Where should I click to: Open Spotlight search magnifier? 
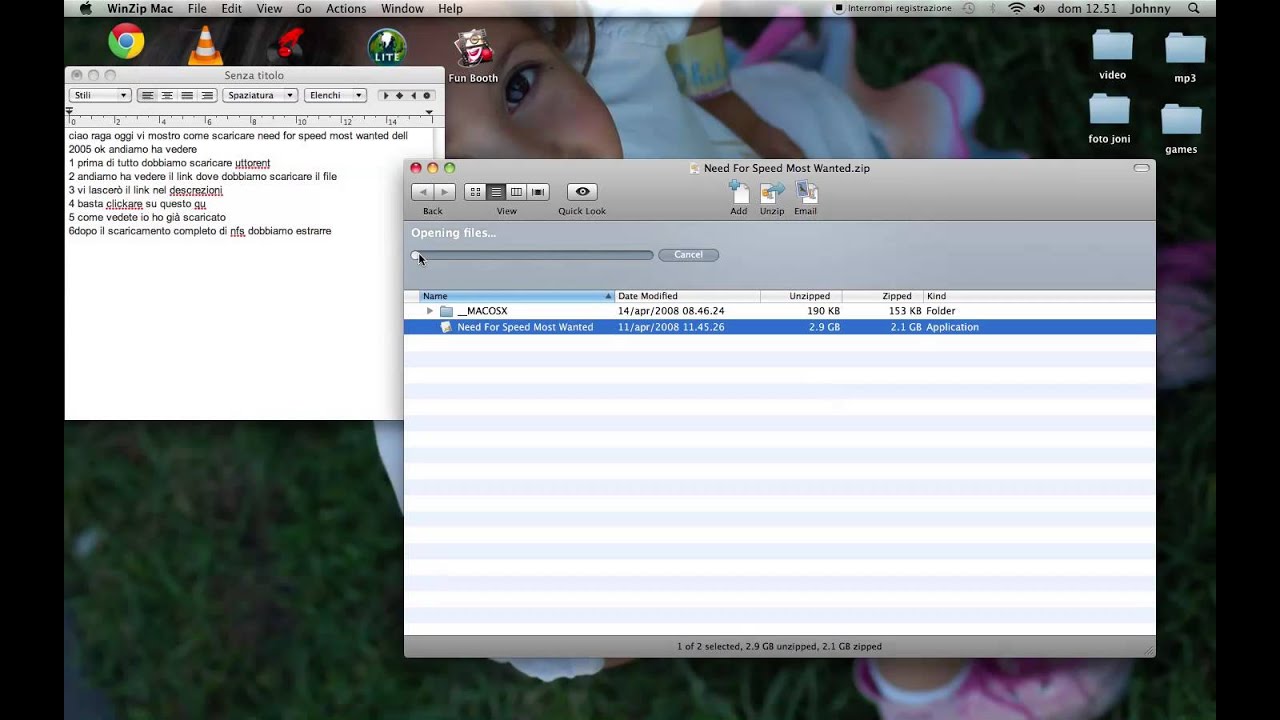point(1194,8)
